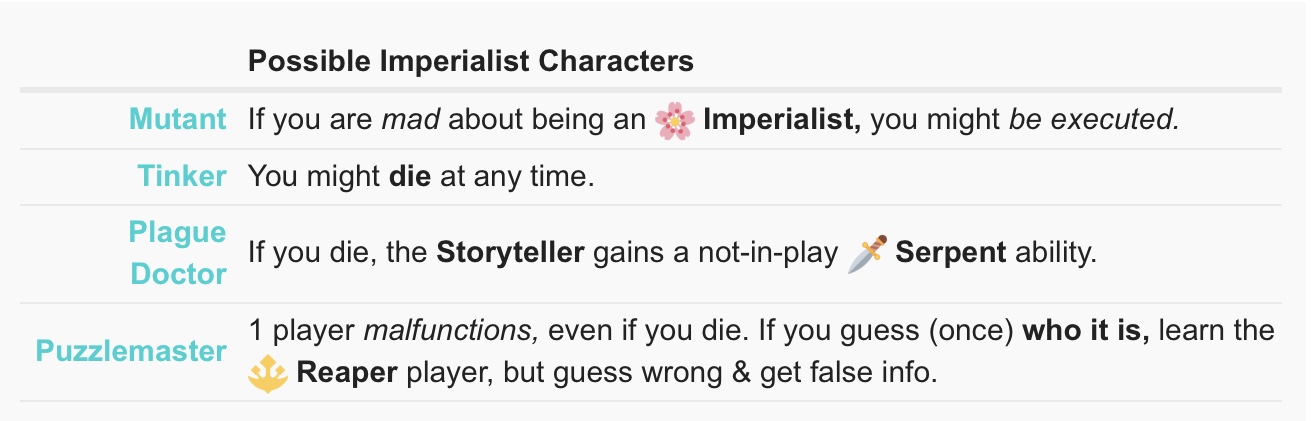Click the bold Imperialist text
The width and height of the screenshot is (1311, 421).
[782, 120]
